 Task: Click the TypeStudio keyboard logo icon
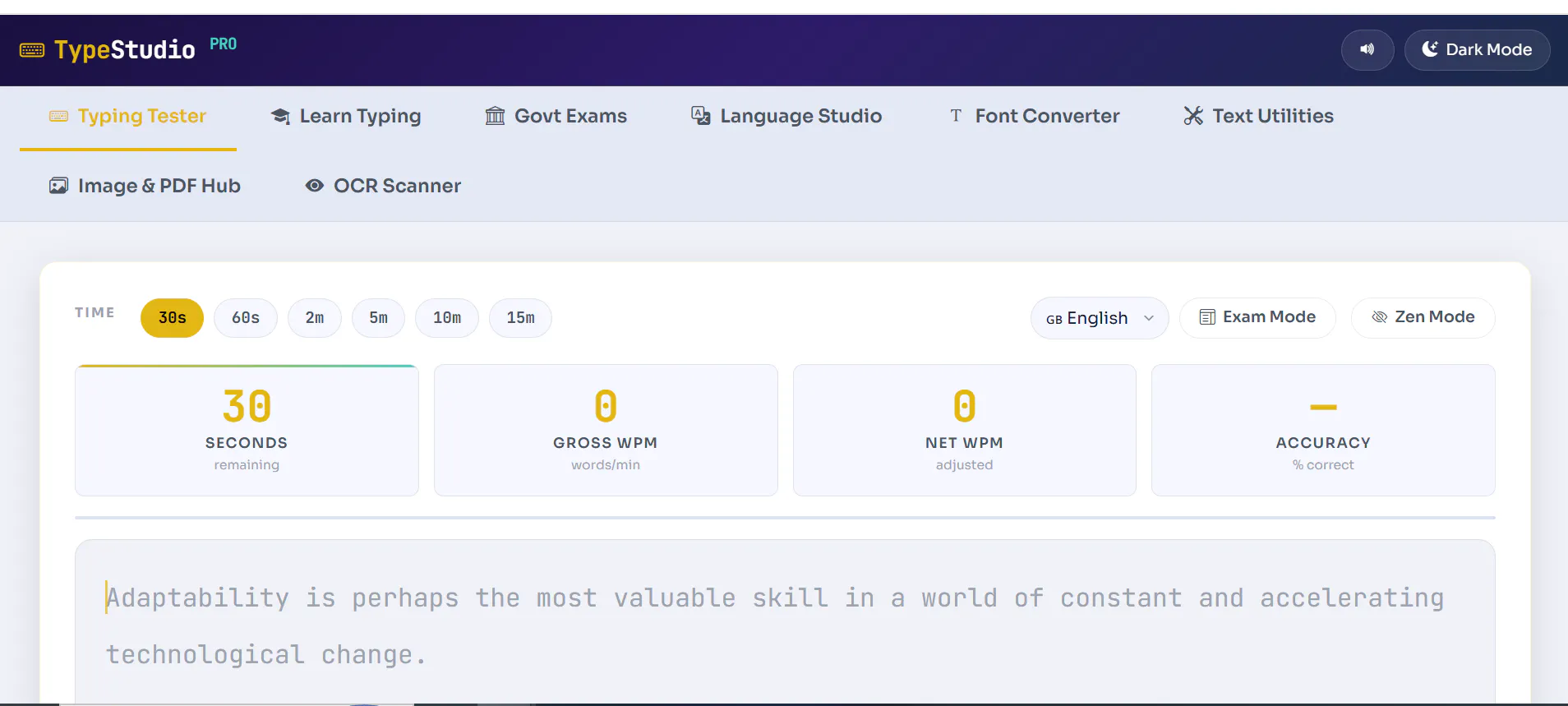pyautogui.click(x=32, y=50)
